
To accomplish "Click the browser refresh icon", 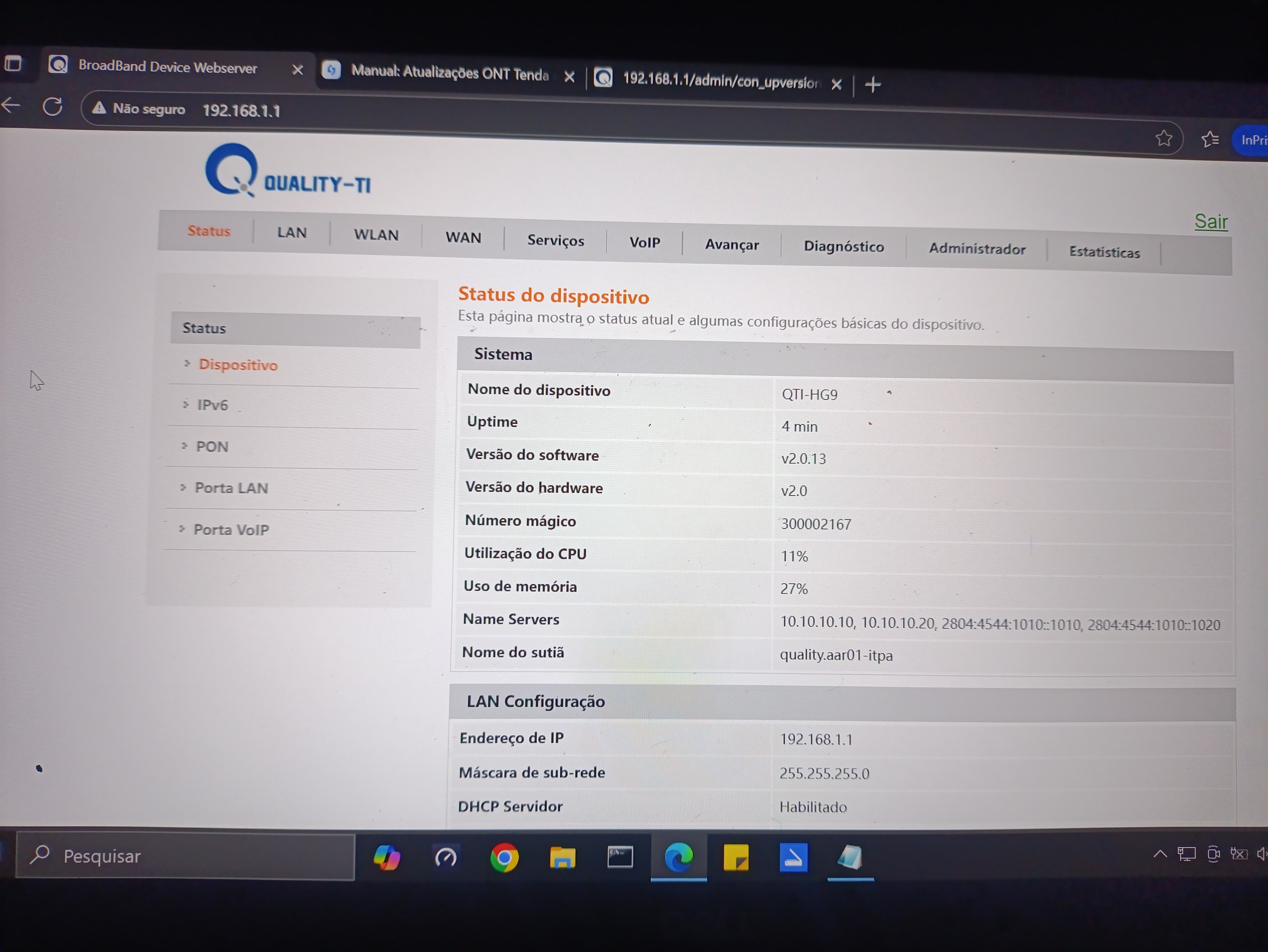I will tap(53, 107).
